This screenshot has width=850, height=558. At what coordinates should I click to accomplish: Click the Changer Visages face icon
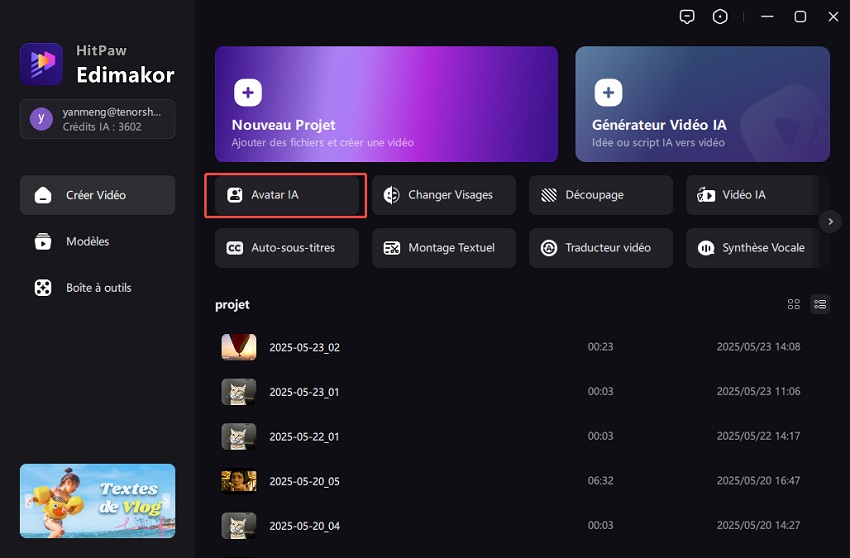click(391, 195)
